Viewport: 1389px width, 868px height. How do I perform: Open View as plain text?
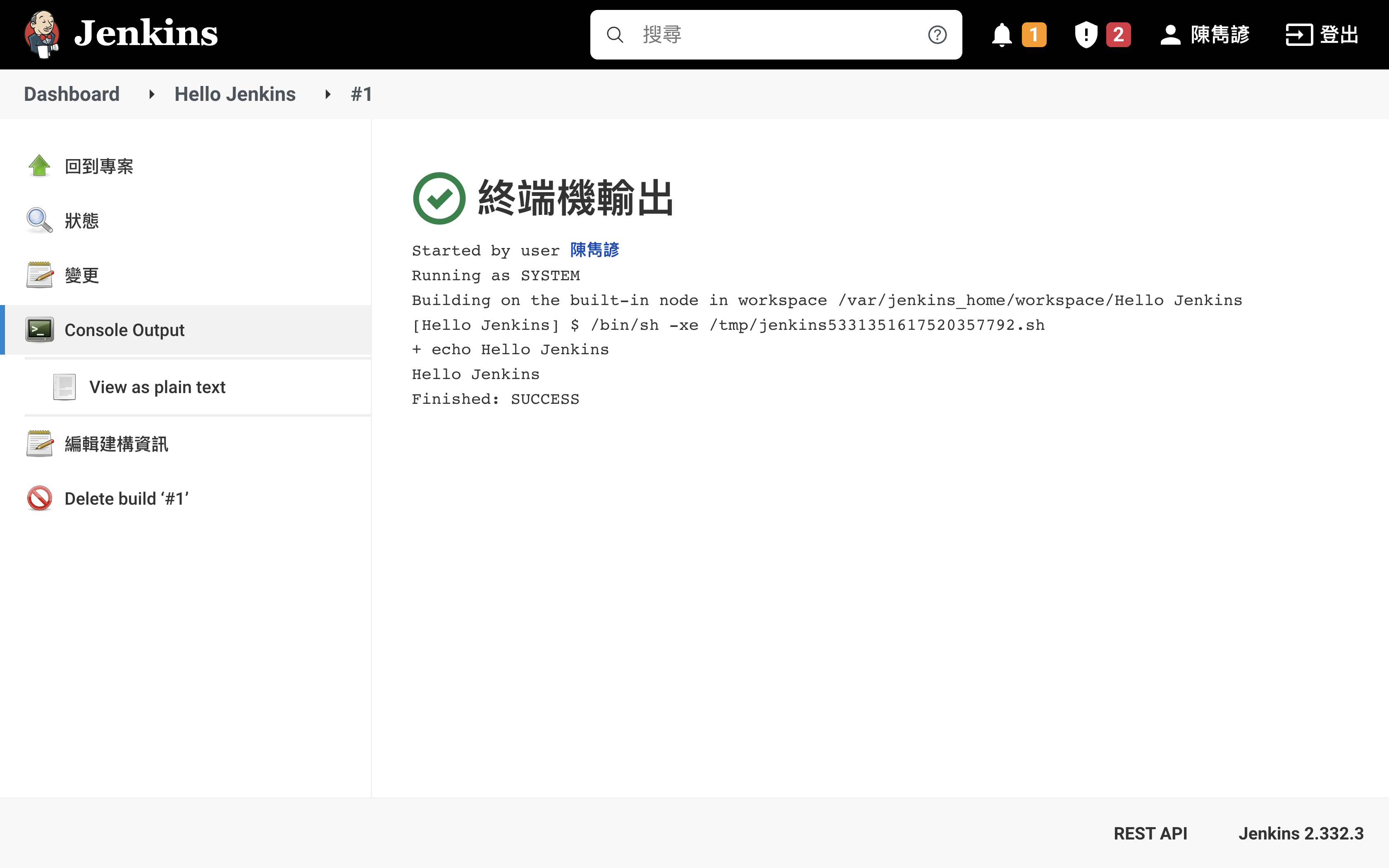pyautogui.click(x=157, y=387)
